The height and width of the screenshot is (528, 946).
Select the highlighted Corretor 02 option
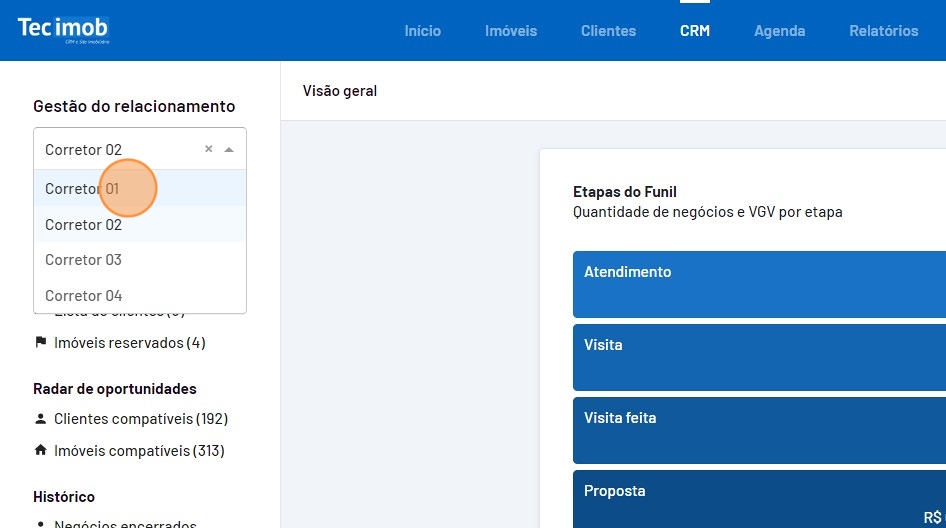click(83, 225)
